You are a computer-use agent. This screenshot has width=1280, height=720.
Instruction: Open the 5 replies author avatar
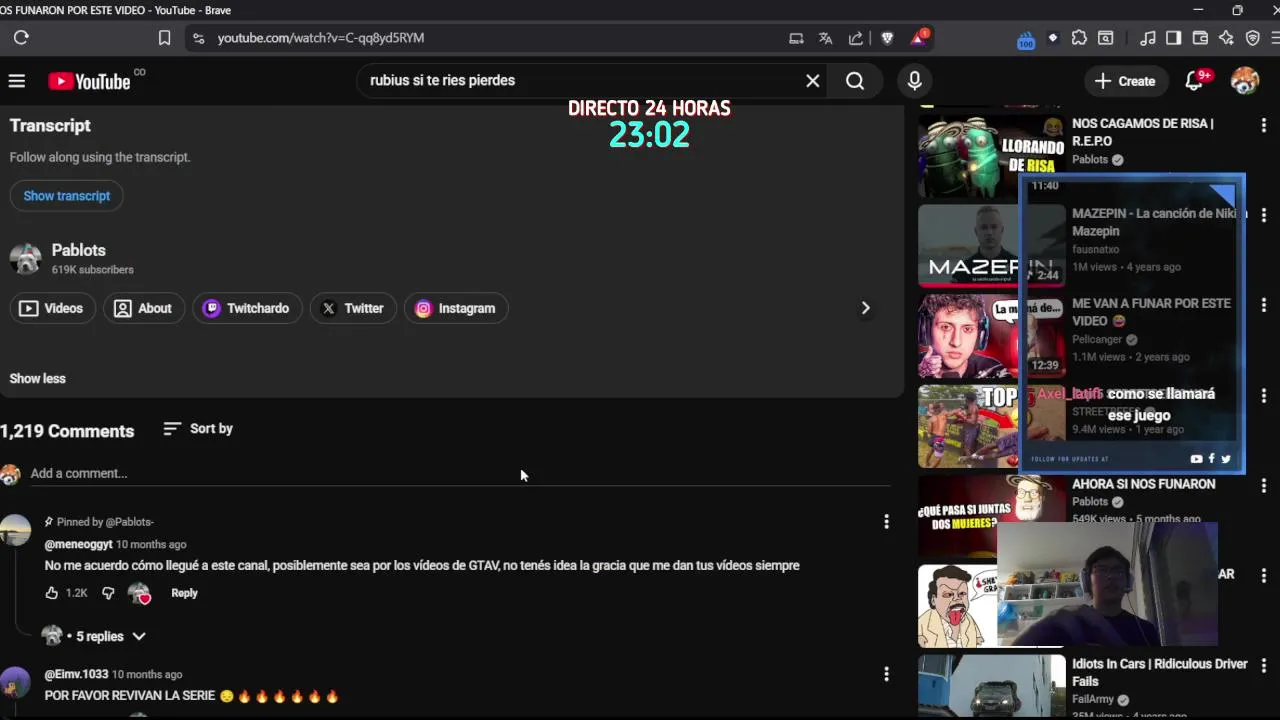pyautogui.click(x=52, y=636)
